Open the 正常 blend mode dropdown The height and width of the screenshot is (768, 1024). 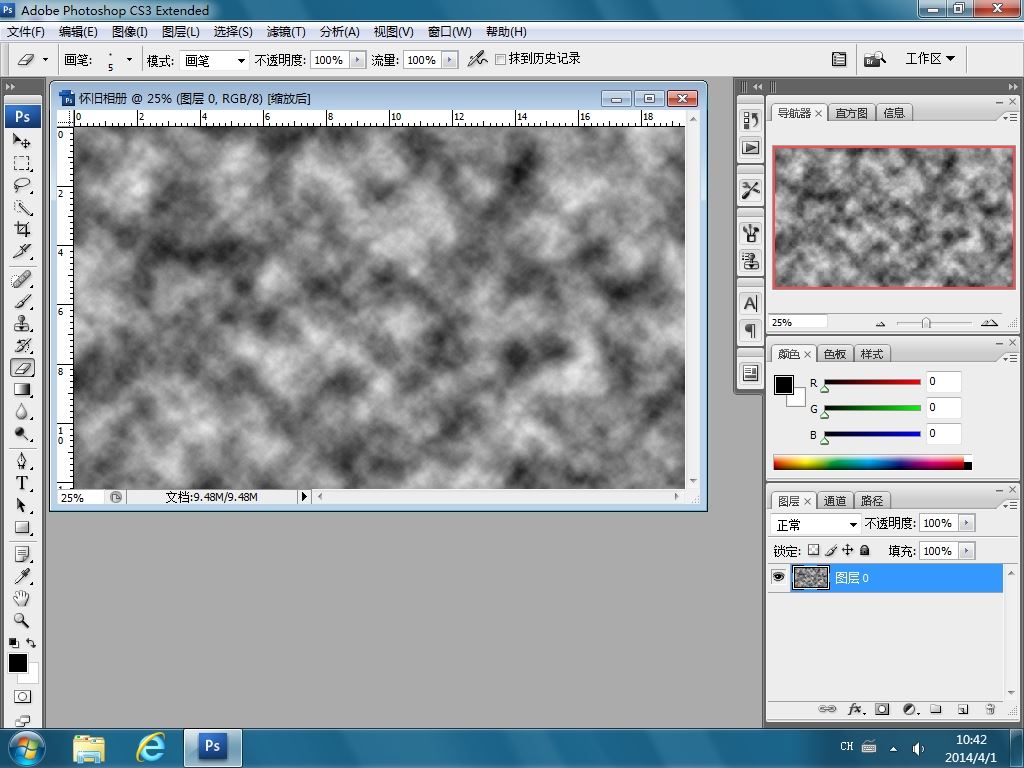817,524
